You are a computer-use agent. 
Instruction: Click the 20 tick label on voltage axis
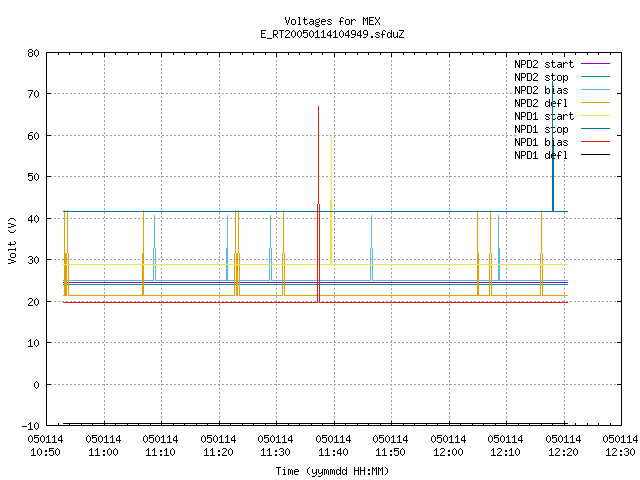(33, 302)
